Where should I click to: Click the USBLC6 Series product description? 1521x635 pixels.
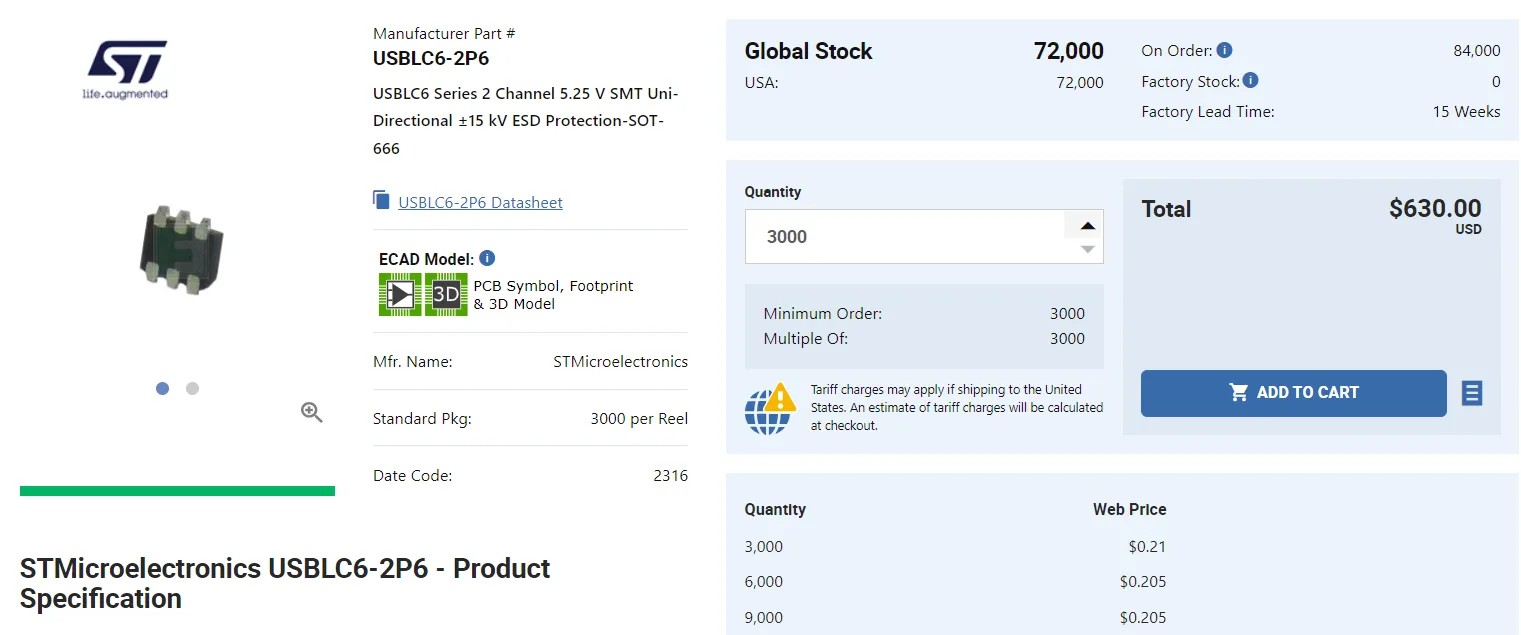[x=526, y=121]
